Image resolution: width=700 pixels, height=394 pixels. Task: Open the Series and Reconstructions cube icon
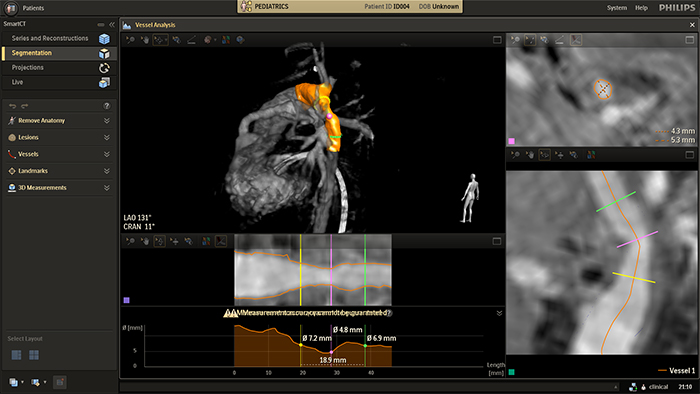coord(104,39)
